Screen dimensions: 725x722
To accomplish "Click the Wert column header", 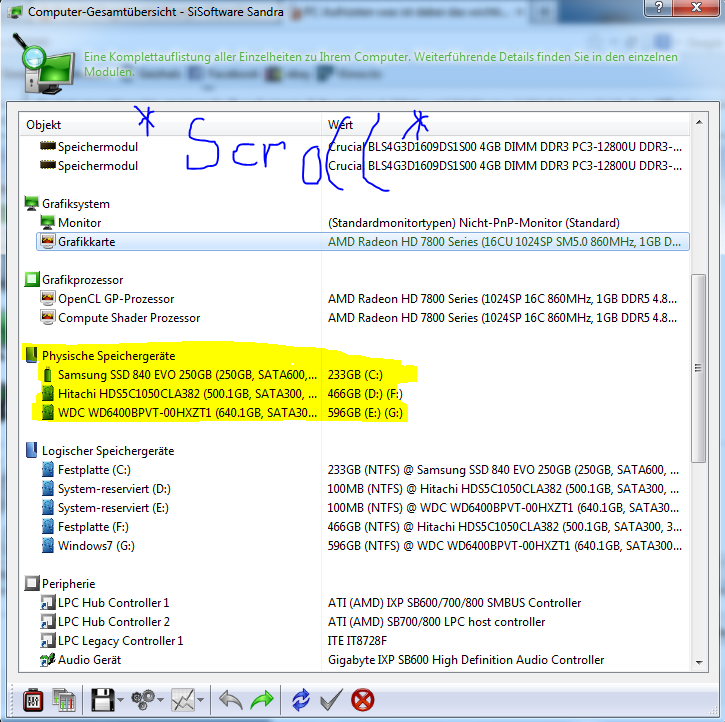I will click(x=505, y=125).
